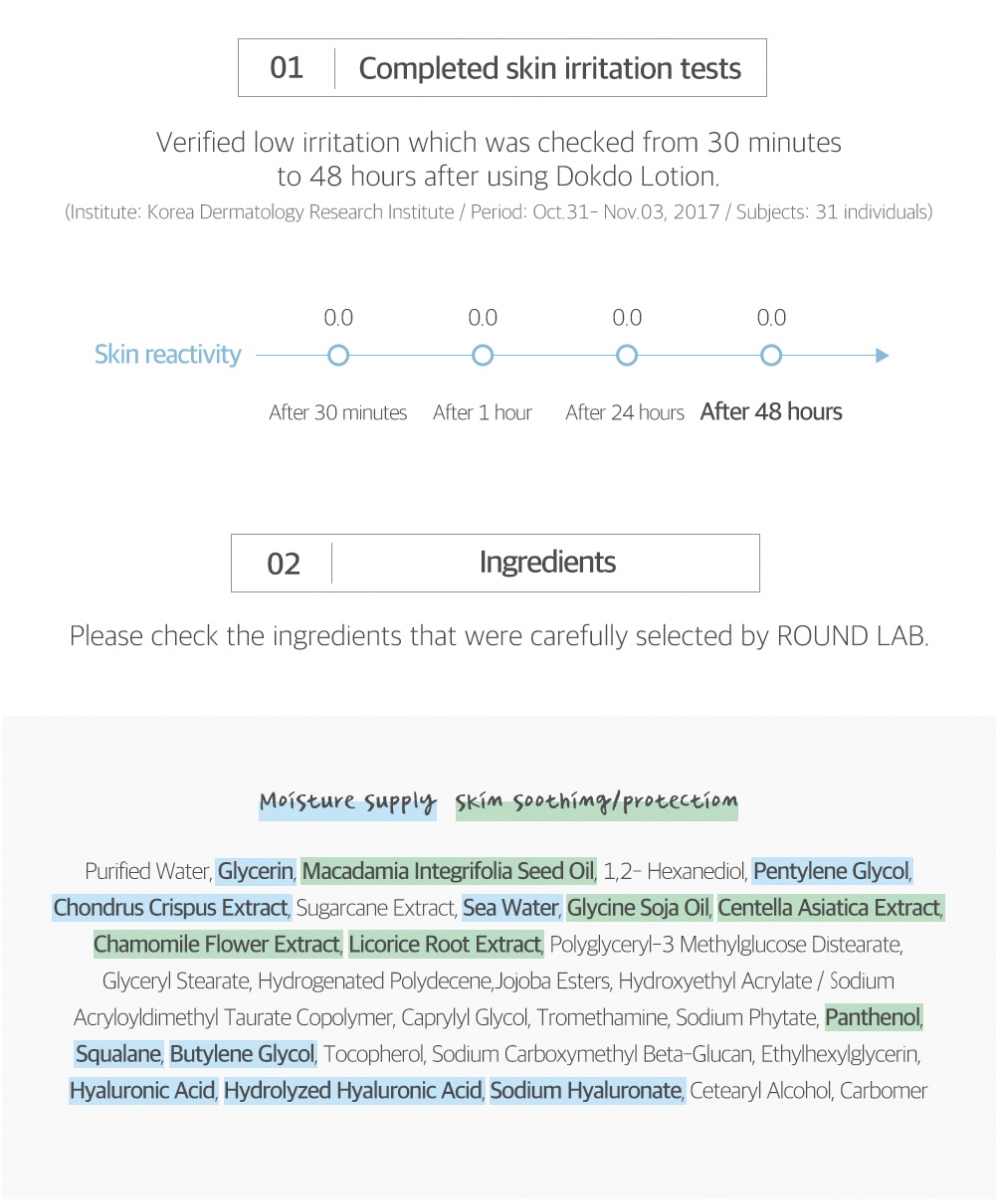Click the arrowhead ending the reactivity timeline
The width and height of the screenshot is (996, 1200).
(x=881, y=355)
